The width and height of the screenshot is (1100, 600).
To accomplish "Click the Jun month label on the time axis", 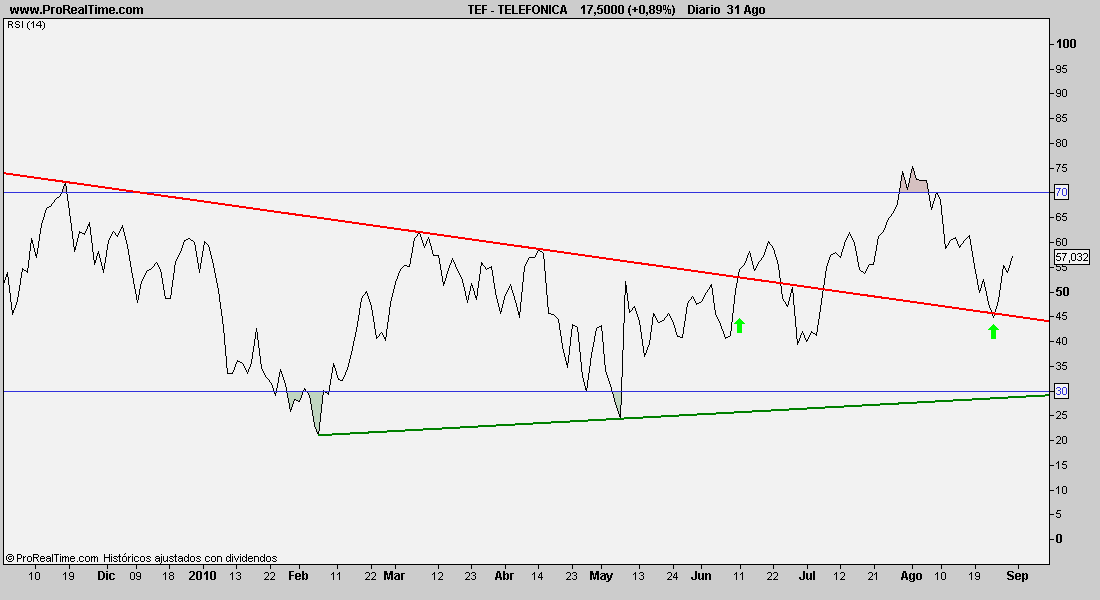I will coord(701,575).
